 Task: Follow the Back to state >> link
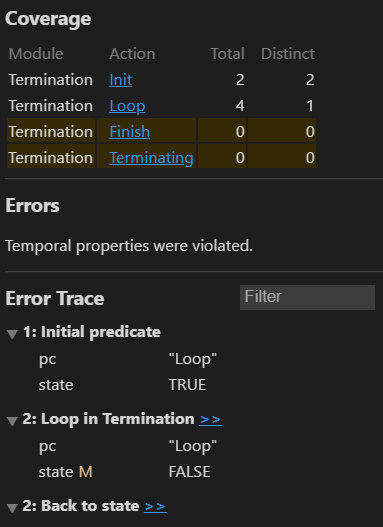155,506
